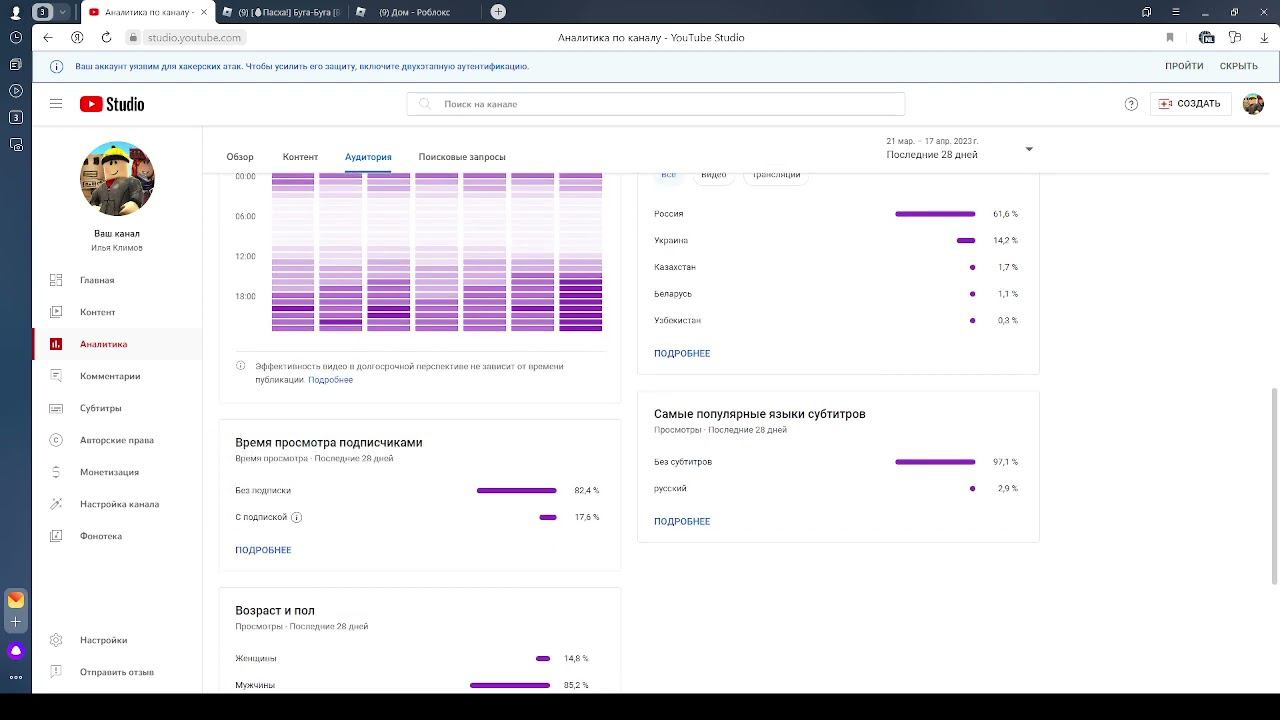
Task: Expand the browser tab group arrow
Action: 64,12
